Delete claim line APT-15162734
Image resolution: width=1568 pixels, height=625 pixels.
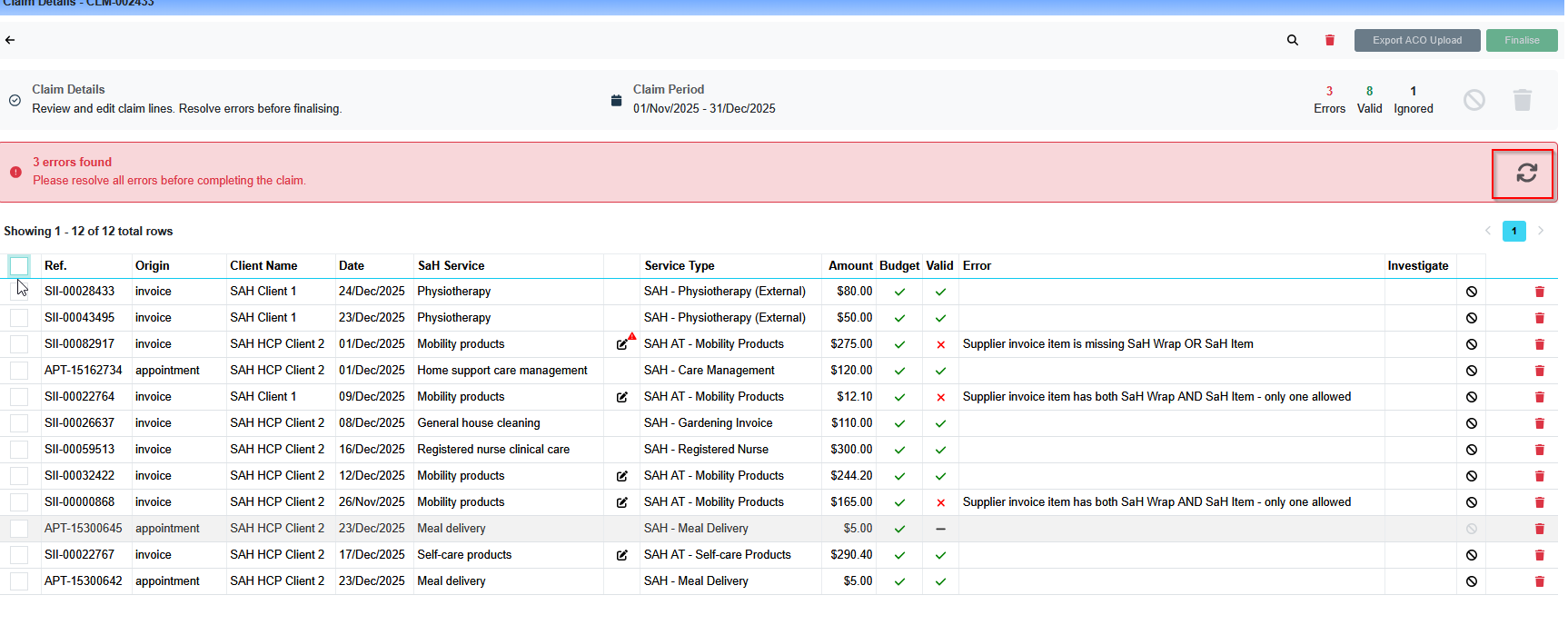coord(1539,371)
